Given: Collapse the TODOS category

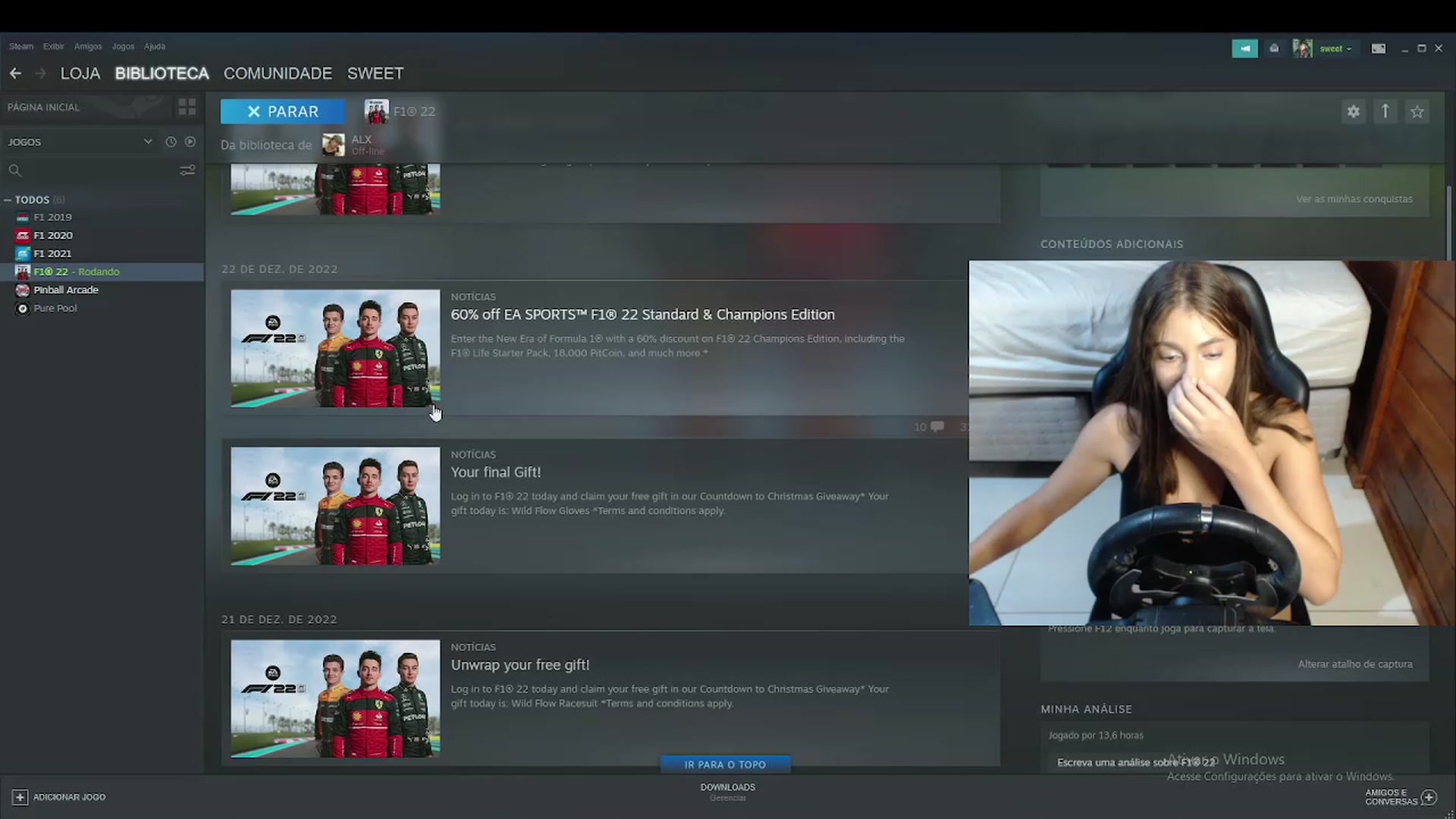Looking at the screenshot, I should (x=8, y=200).
